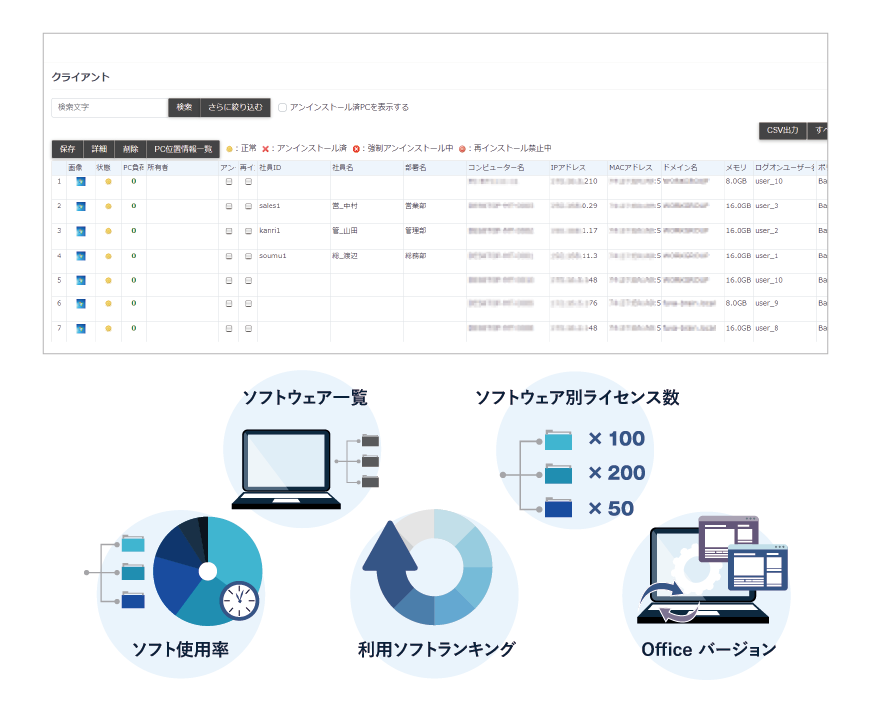Open the PC image icon for soumu1 row
Image resolution: width=871 pixels, height=708 pixels.
(81, 256)
